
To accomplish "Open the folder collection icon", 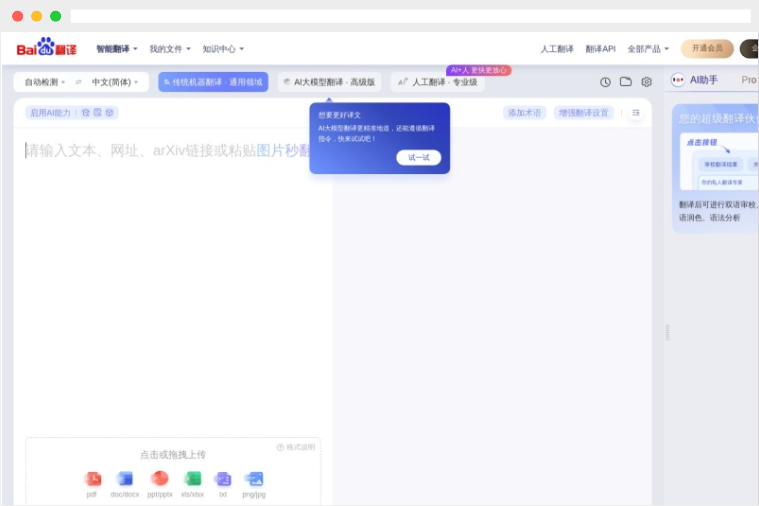I will pos(626,81).
